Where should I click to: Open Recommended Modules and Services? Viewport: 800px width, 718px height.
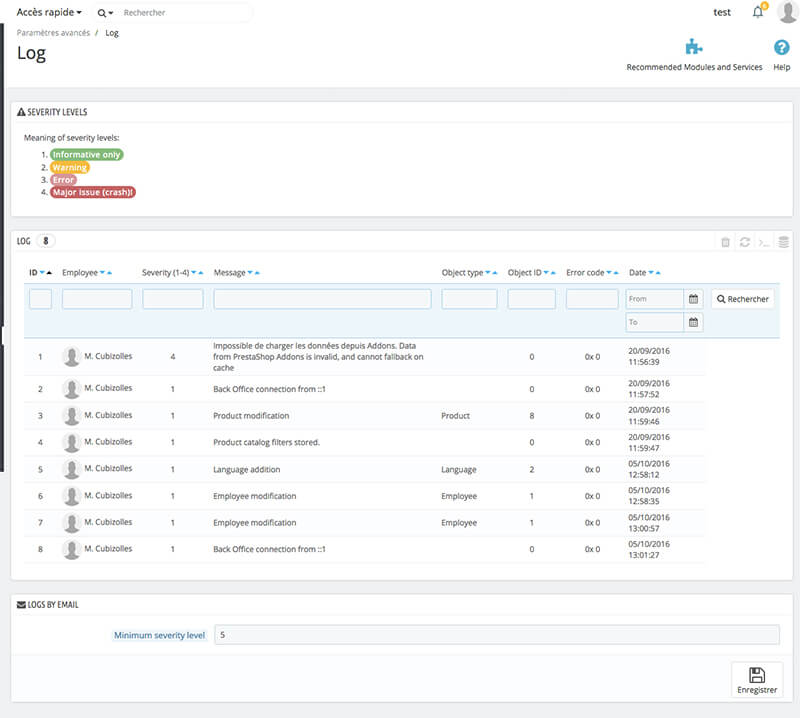(x=694, y=55)
